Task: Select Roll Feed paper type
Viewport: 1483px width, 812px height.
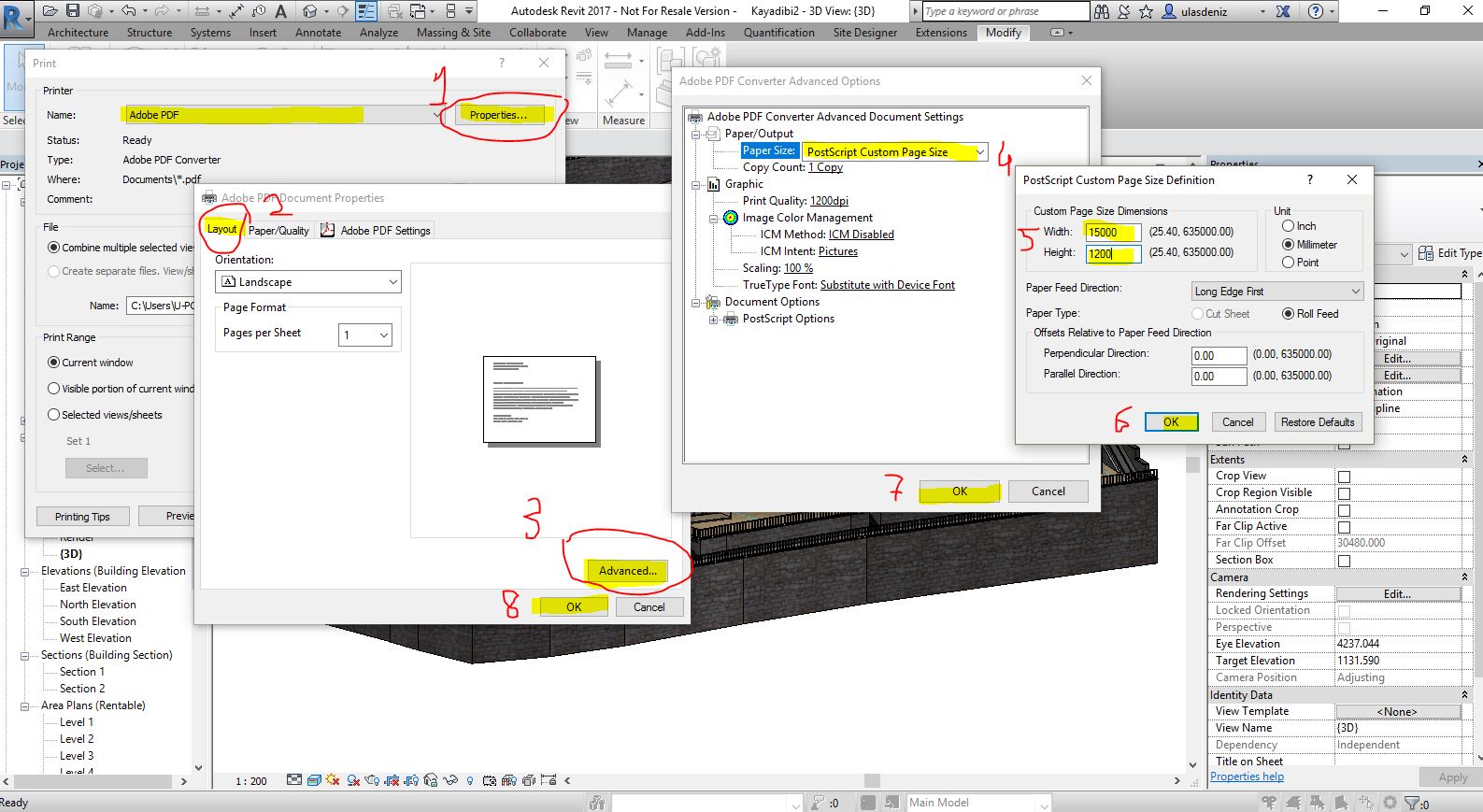Action: point(1288,314)
